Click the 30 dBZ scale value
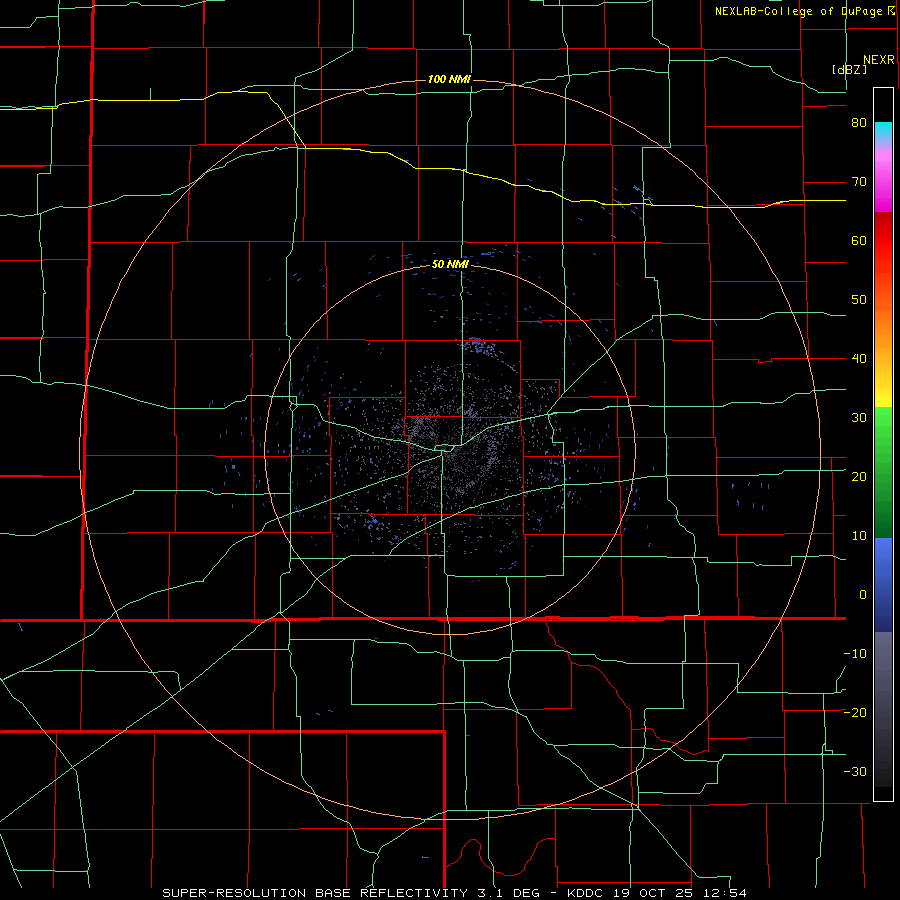 point(859,418)
